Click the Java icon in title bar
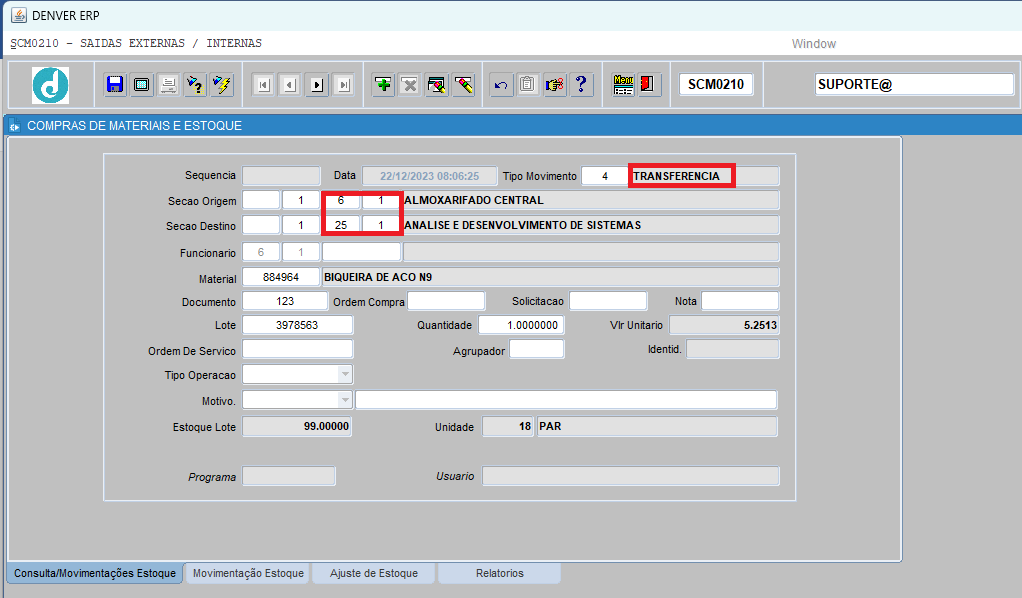Viewport: 1022px width, 598px height. click(19, 15)
